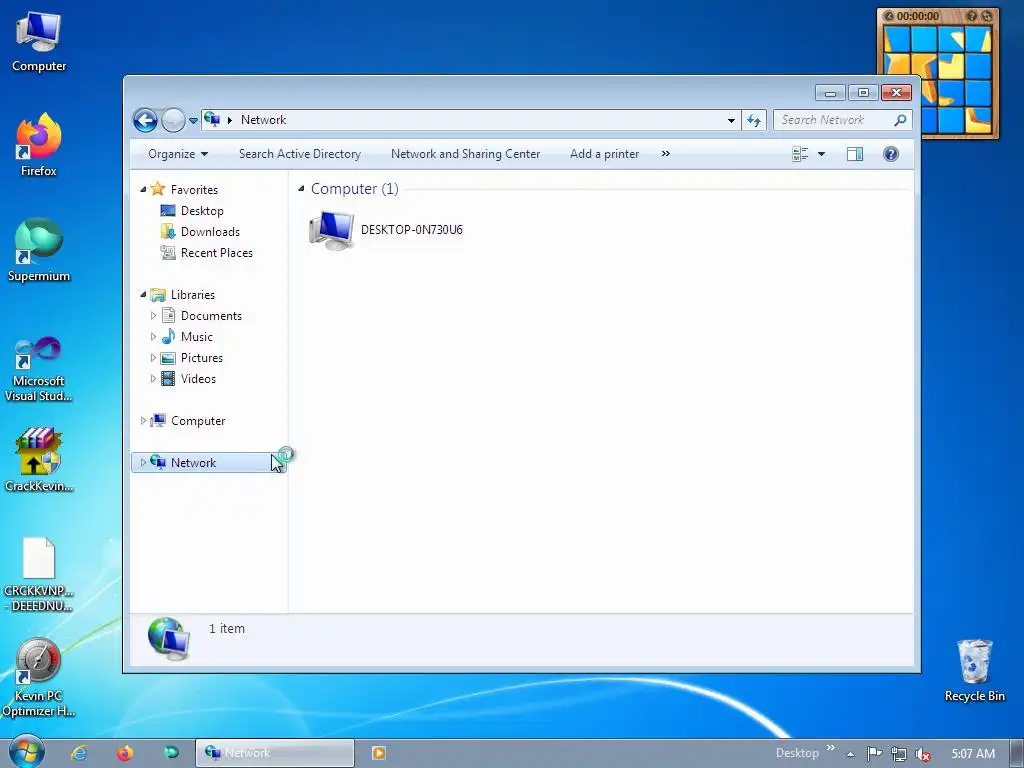Expand the Music library arrow
Viewport: 1024px width, 768px height.
(x=153, y=337)
